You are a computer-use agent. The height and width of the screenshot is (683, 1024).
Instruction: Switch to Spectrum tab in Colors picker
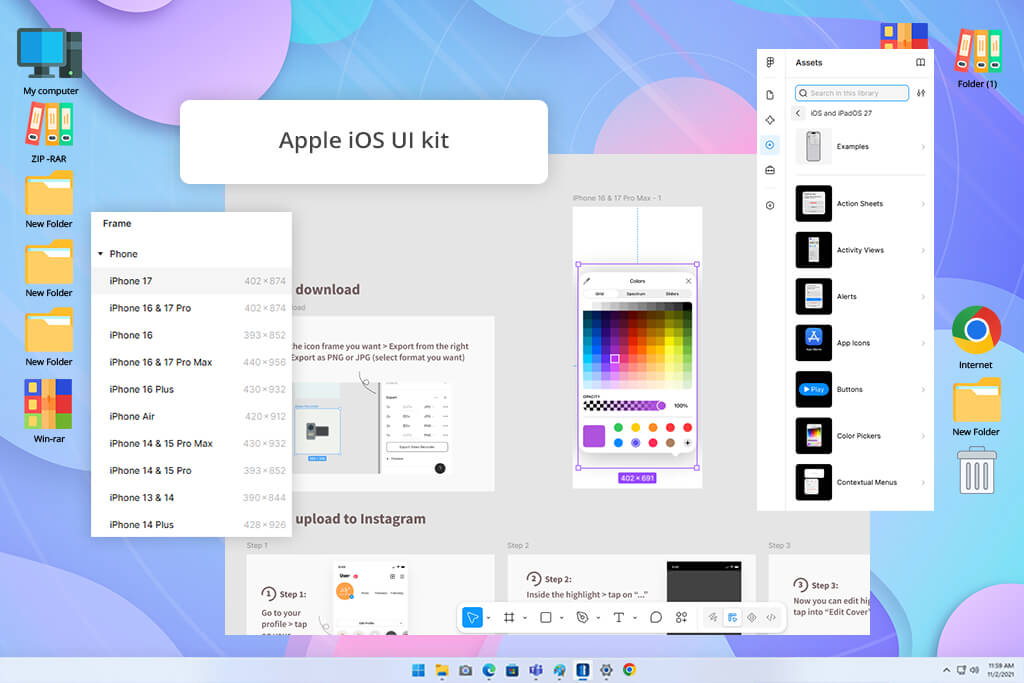[x=636, y=294]
